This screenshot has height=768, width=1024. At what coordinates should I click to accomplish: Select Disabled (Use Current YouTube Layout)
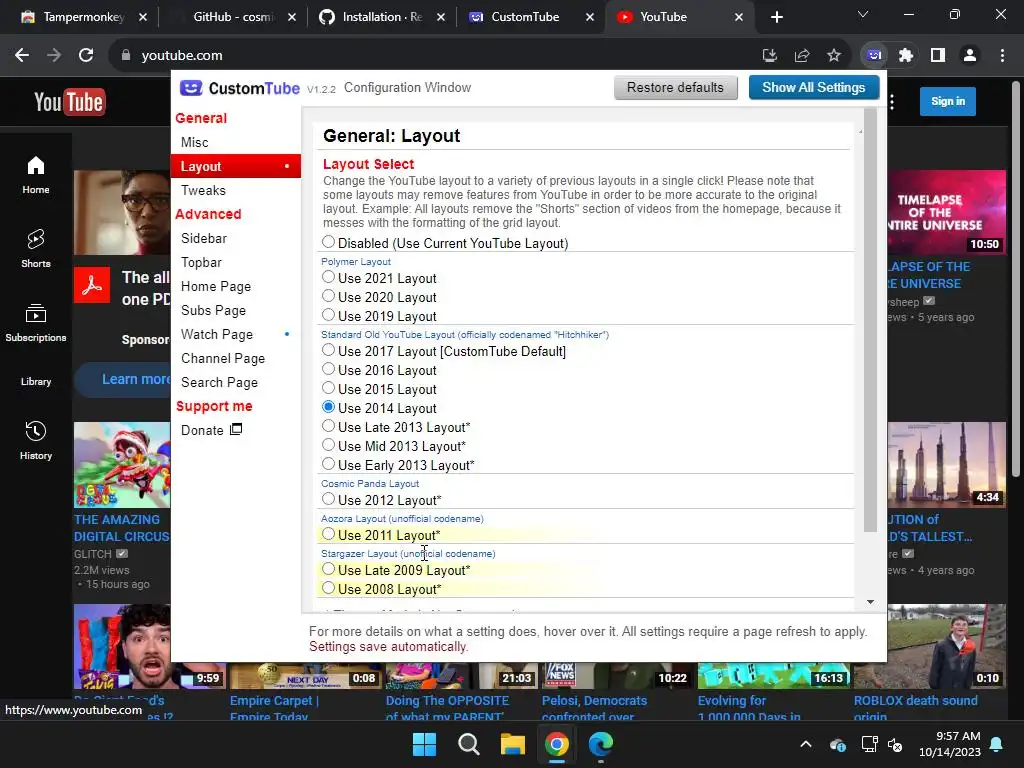coord(328,242)
